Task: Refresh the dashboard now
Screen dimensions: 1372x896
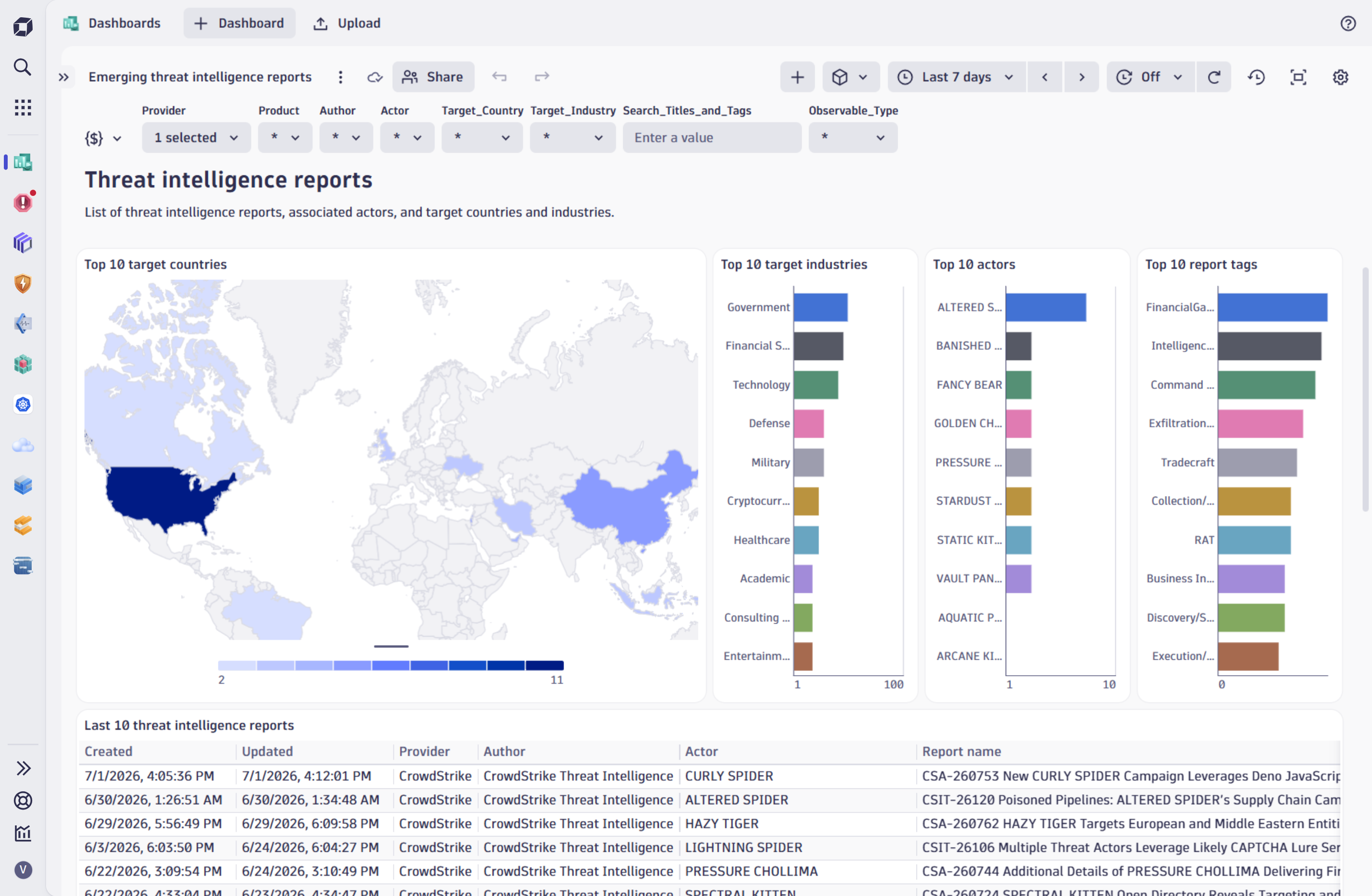Action: (x=1214, y=77)
